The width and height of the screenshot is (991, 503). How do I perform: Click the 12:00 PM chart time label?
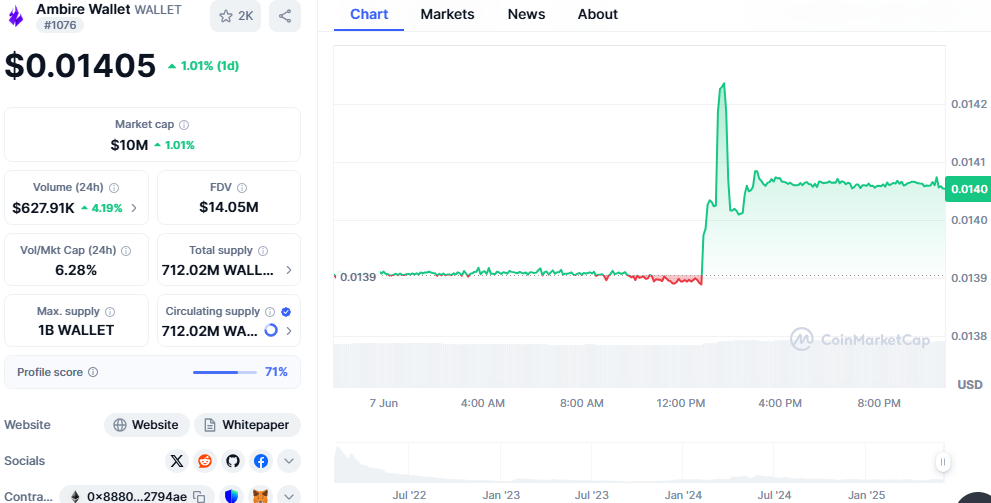pyautogui.click(x=681, y=403)
